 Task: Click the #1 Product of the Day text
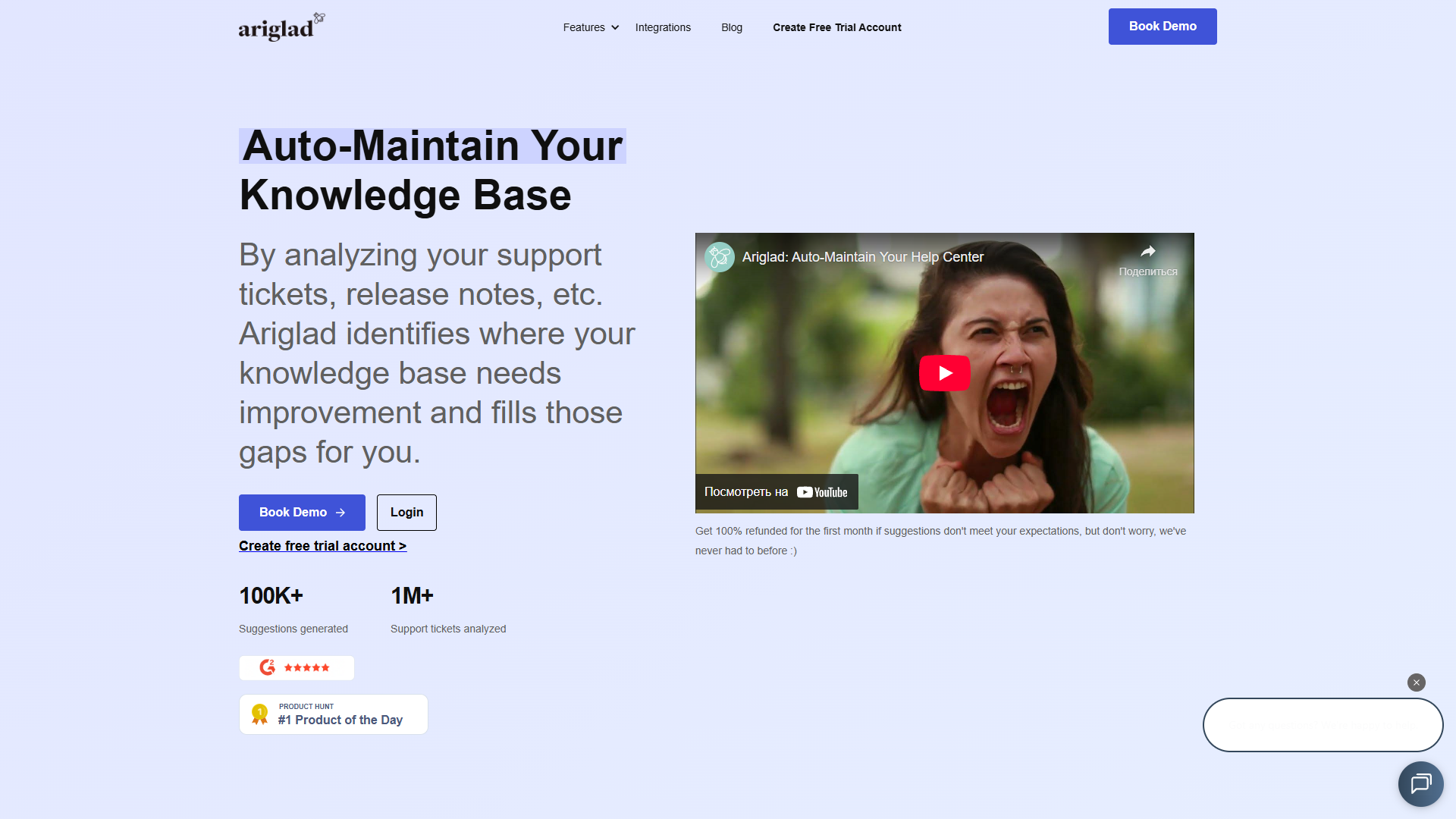coord(340,720)
